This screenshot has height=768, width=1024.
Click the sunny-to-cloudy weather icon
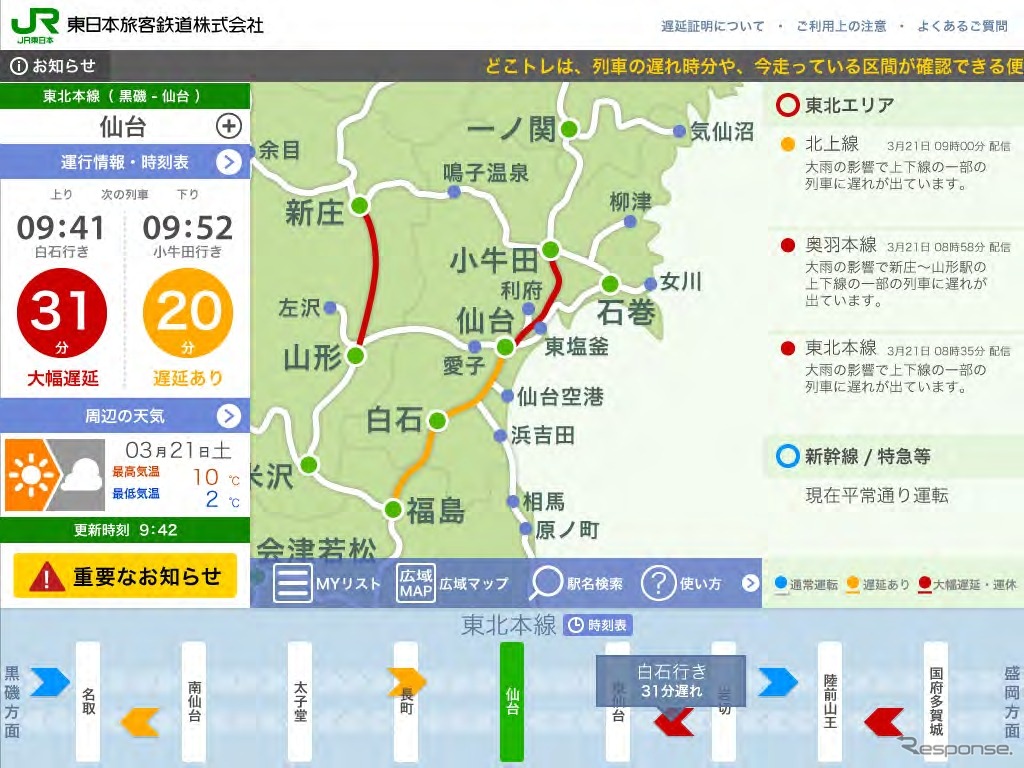[x=55, y=474]
